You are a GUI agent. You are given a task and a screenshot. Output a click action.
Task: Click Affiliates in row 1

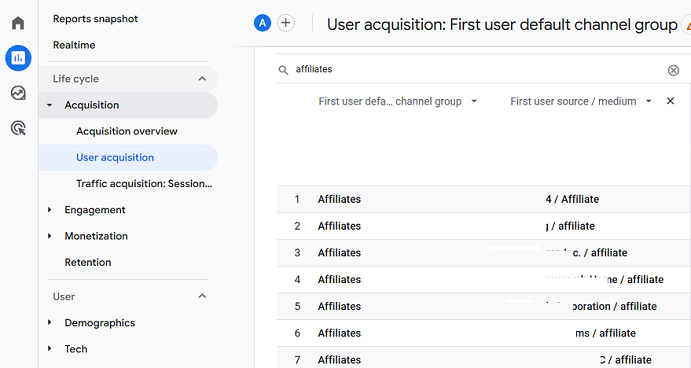pyautogui.click(x=339, y=199)
